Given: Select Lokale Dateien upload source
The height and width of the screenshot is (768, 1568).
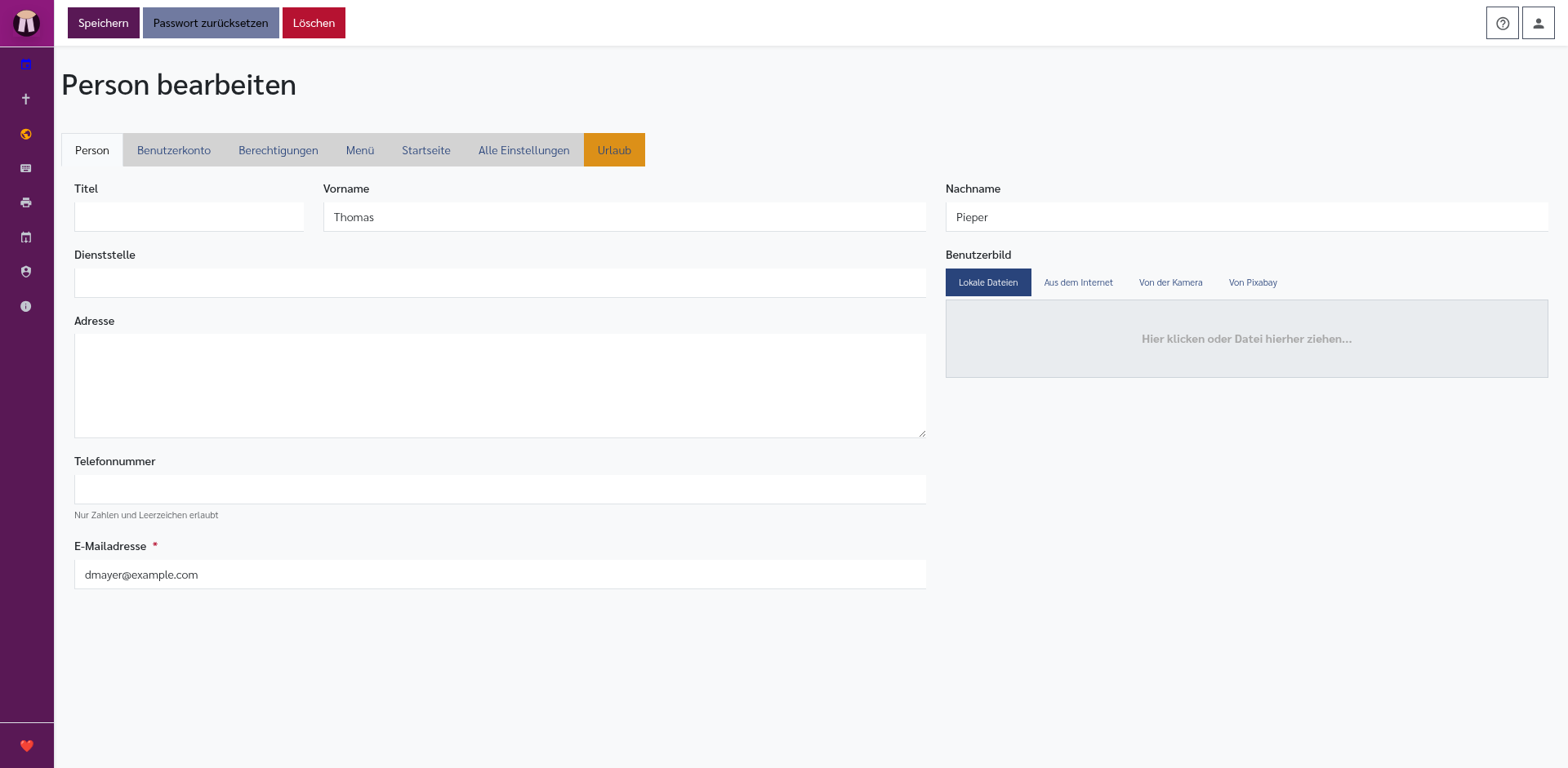Looking at the screenshot, I should click(988, 282).
